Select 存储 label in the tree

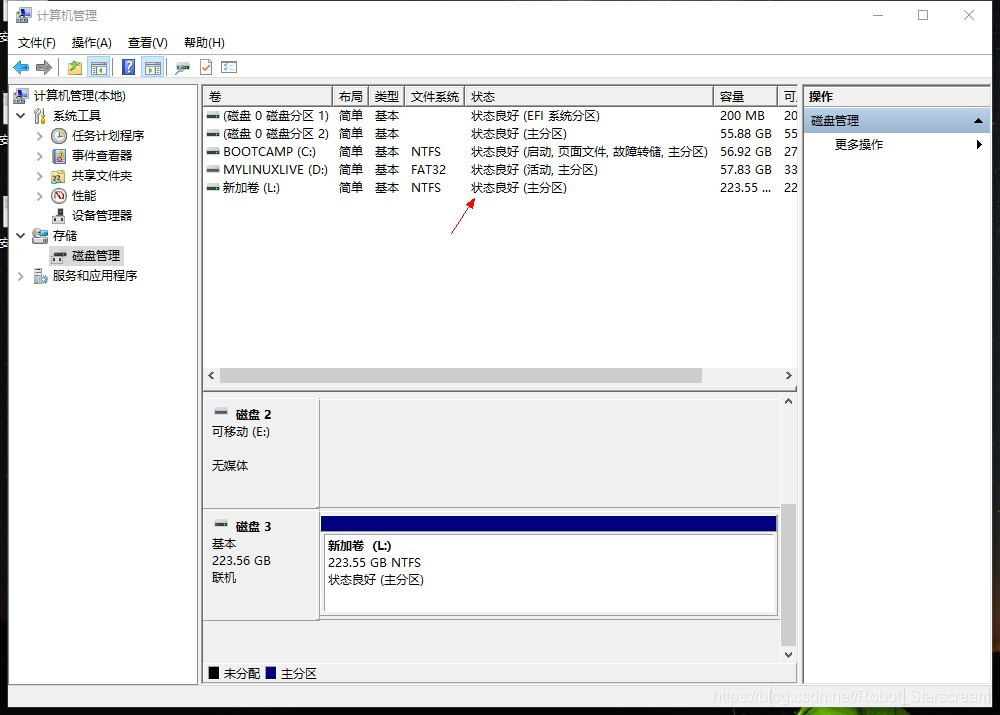pos(65,235)
